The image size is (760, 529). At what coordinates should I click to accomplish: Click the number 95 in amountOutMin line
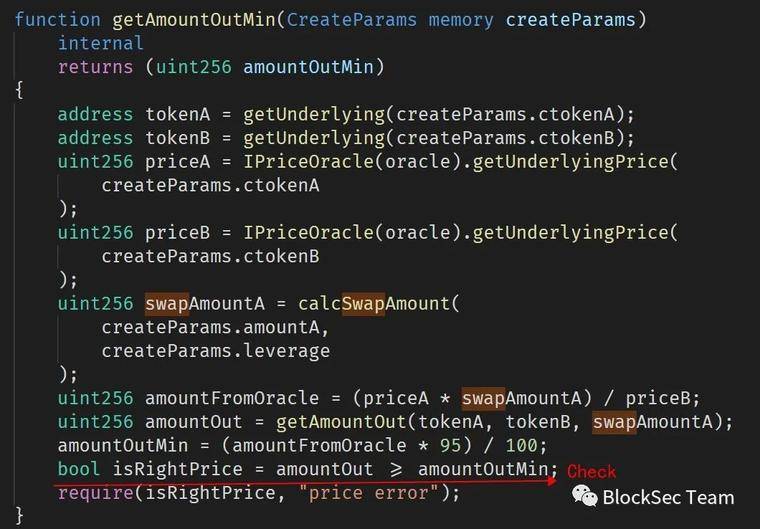451,446
